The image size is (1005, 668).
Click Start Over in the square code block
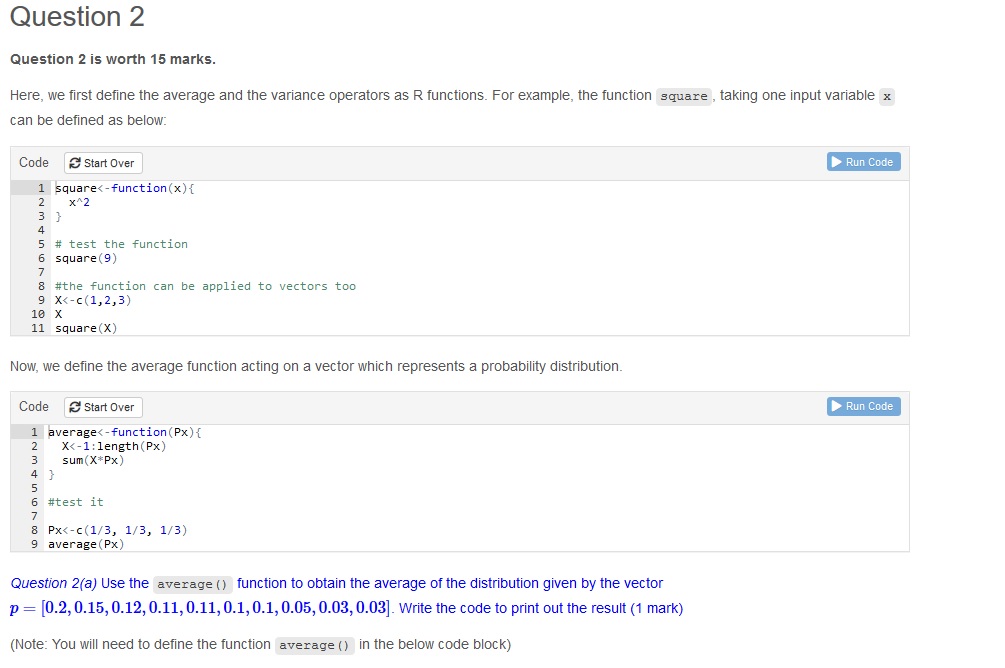(x=103, y=163)
